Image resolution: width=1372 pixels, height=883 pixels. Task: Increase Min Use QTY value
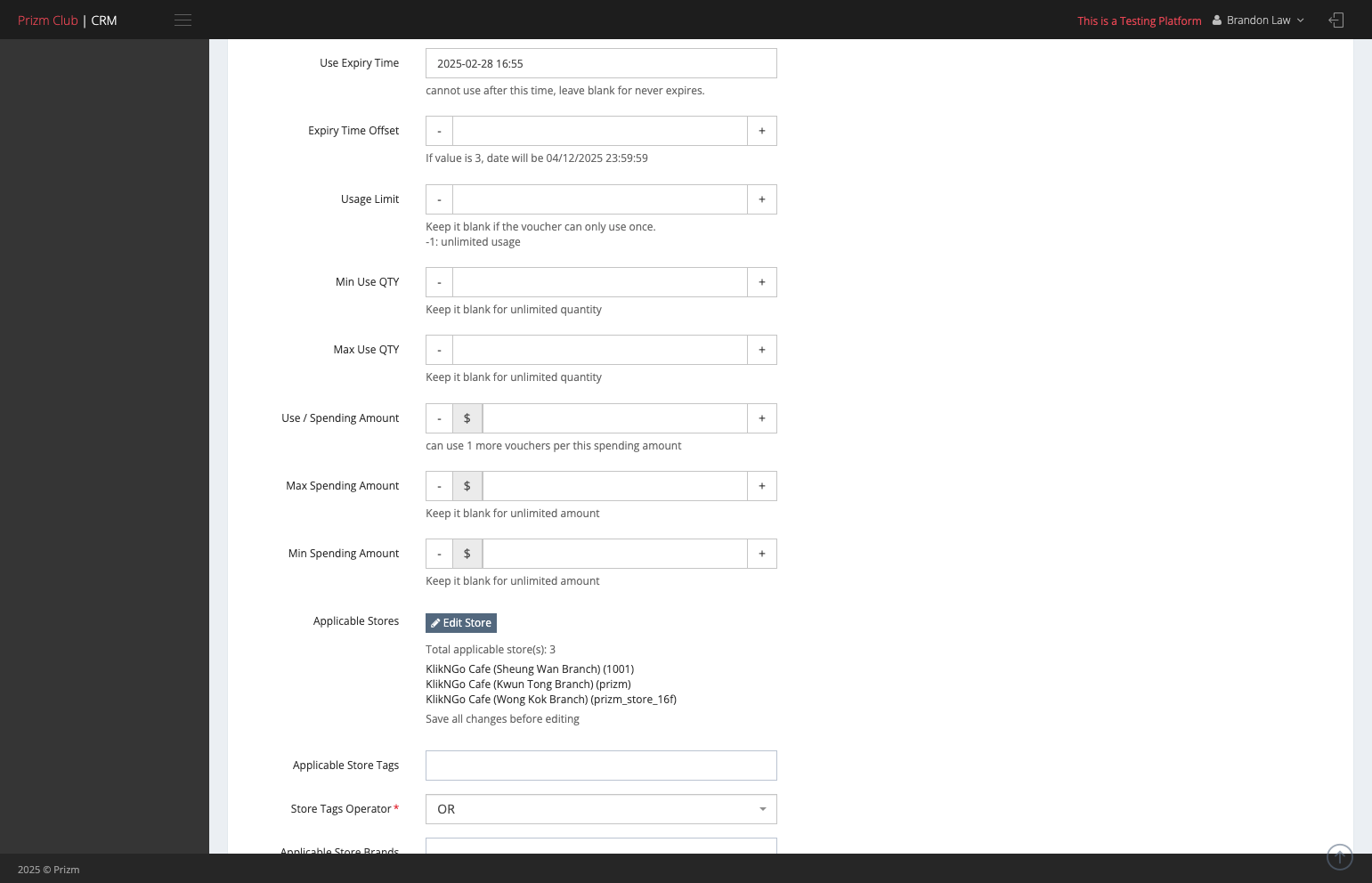[762, 282]
